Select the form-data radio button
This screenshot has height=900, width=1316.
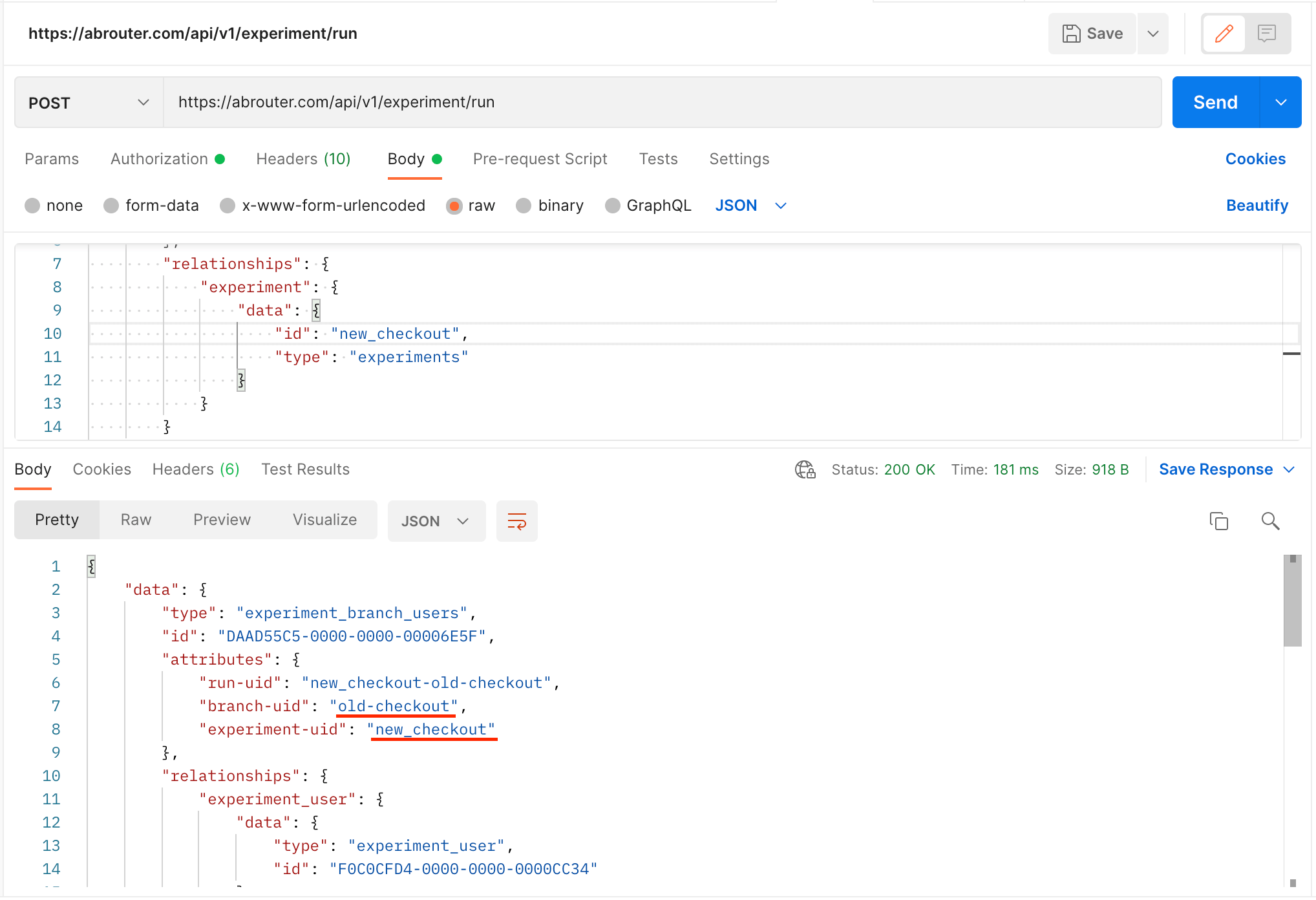click(111, 206)
